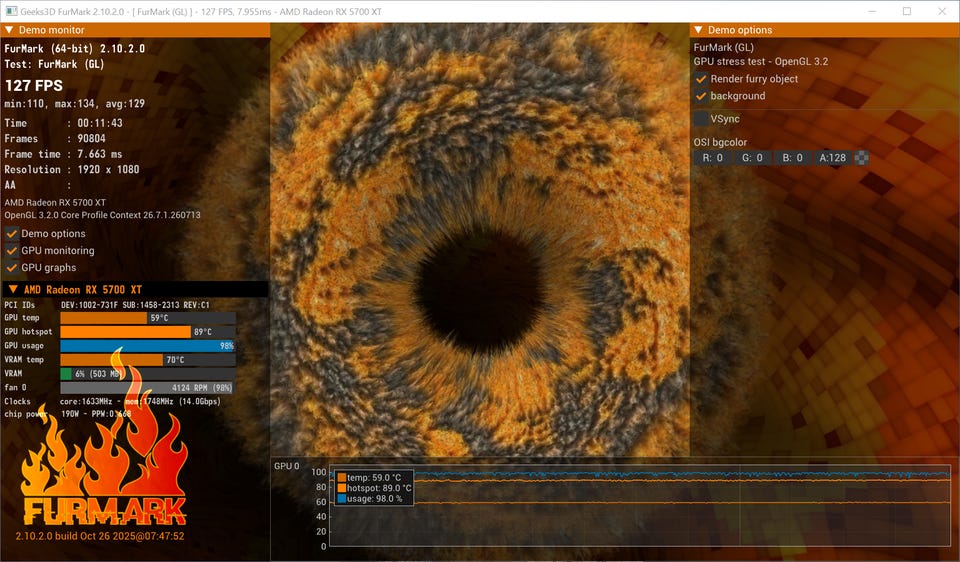Image resolution: width=960 pixels, height=562 pixels.
Task: Click the GPU temp 59°C bar
Action: (148, 318)
